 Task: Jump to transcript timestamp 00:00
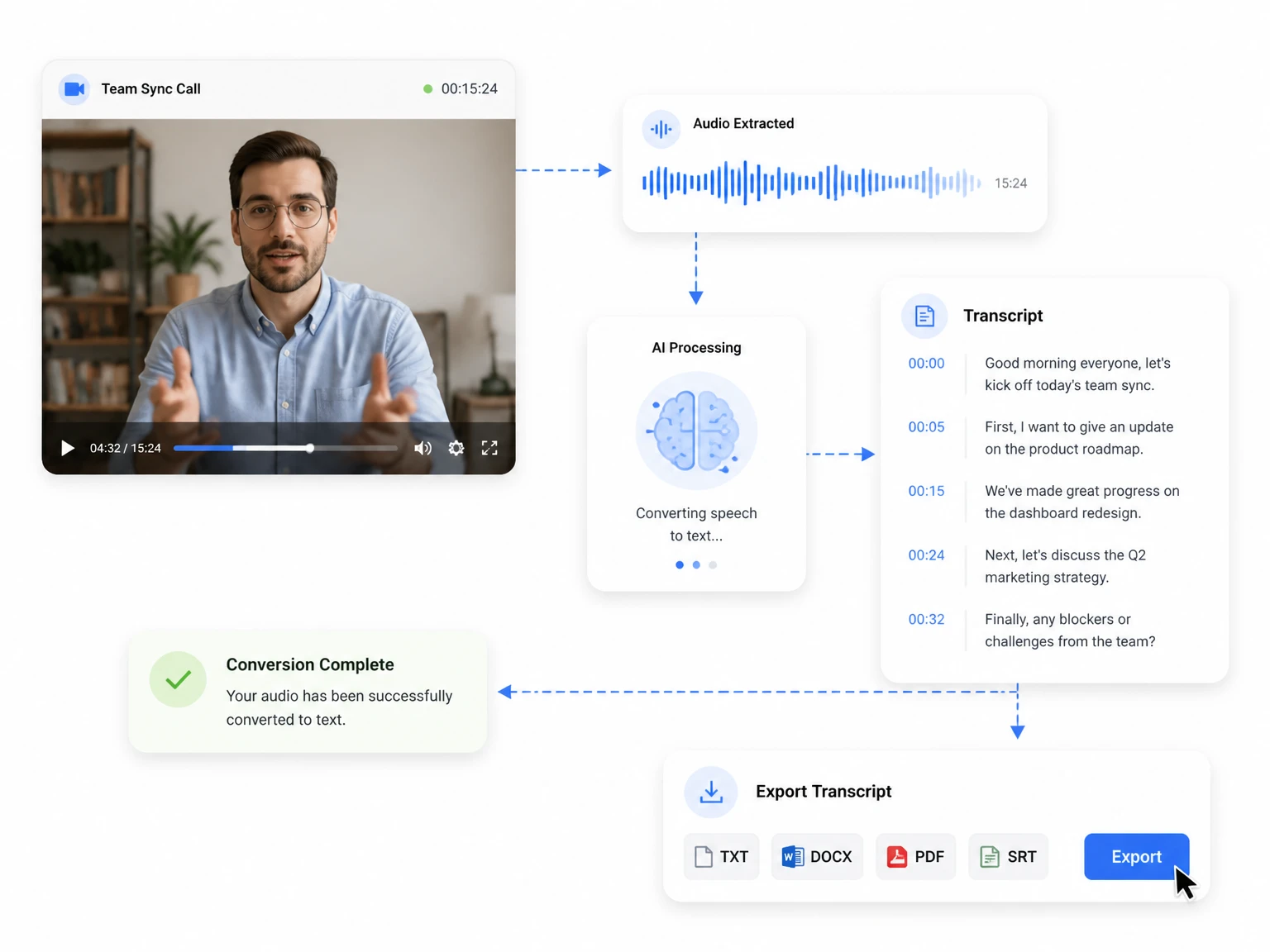tap(926, 363)
